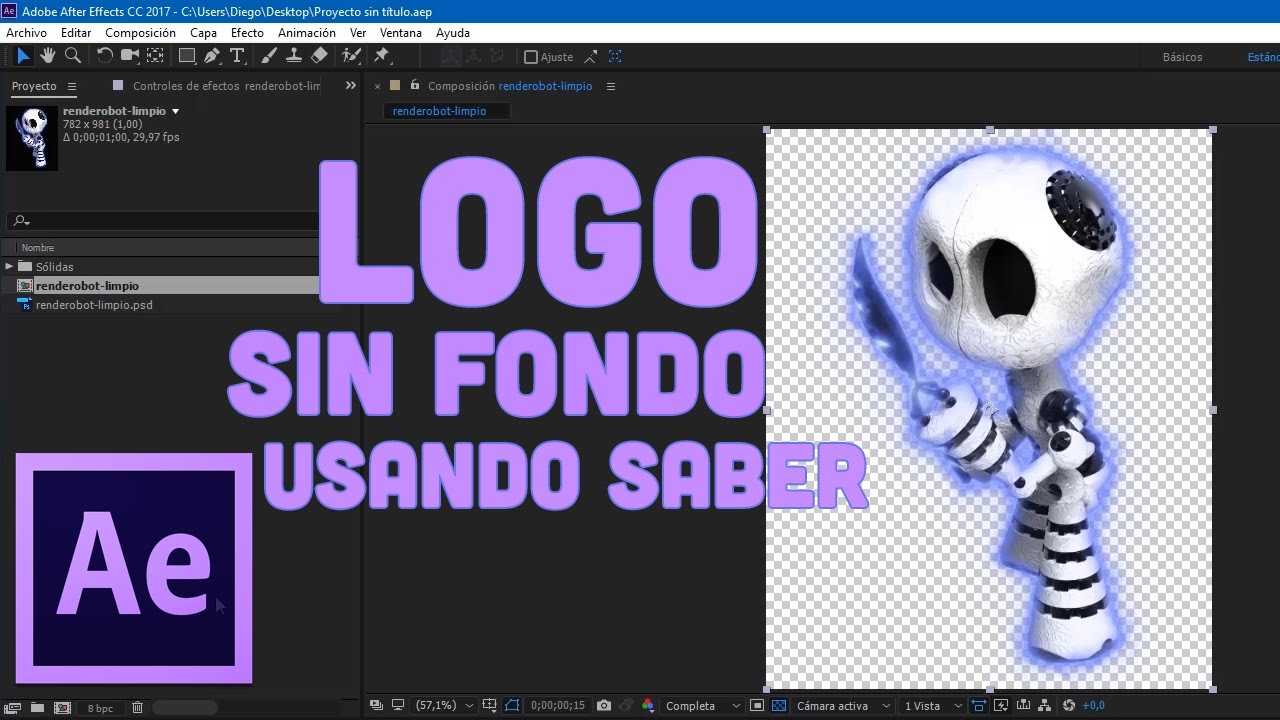1280x720 pixels.
Task: Select the Roto Brush tool
Action: 351,56
